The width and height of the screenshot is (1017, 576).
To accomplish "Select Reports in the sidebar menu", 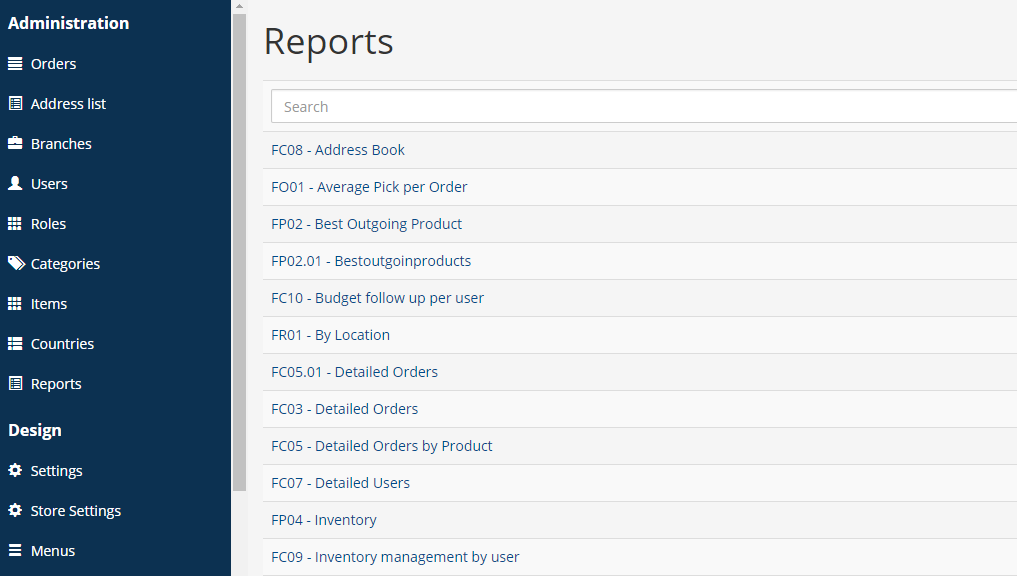I will click(56, 384).
